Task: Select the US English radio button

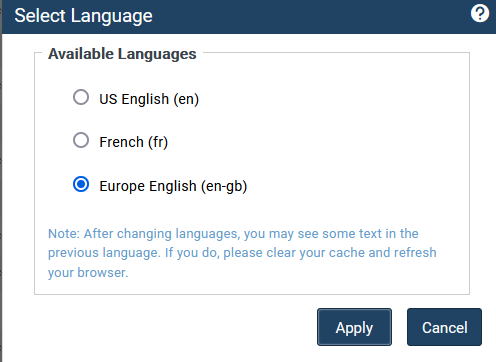Action: (81, 97)
